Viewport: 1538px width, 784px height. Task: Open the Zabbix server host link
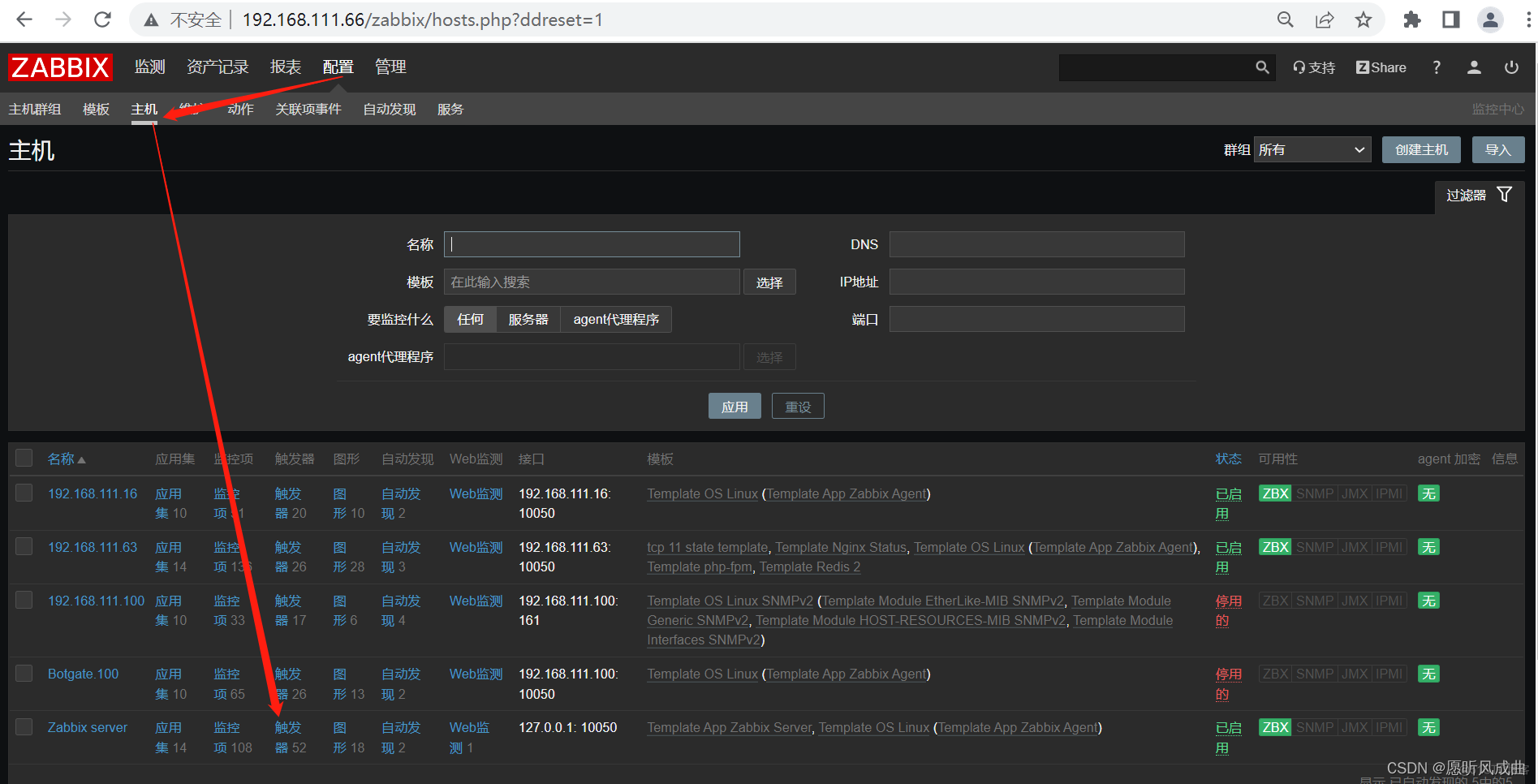pyautogui.click(x=88, y=727)
